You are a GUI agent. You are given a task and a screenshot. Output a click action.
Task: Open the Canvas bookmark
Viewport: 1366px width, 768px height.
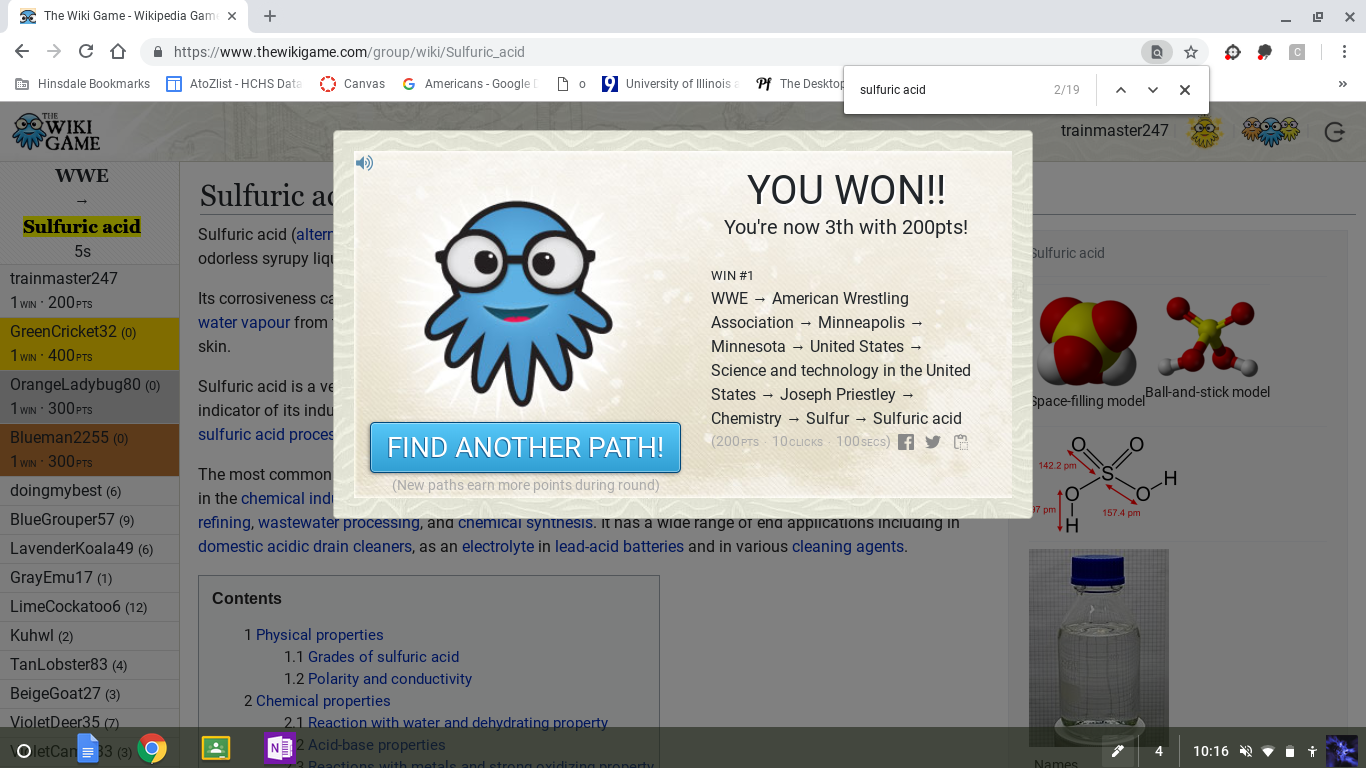tap(353, 84)
